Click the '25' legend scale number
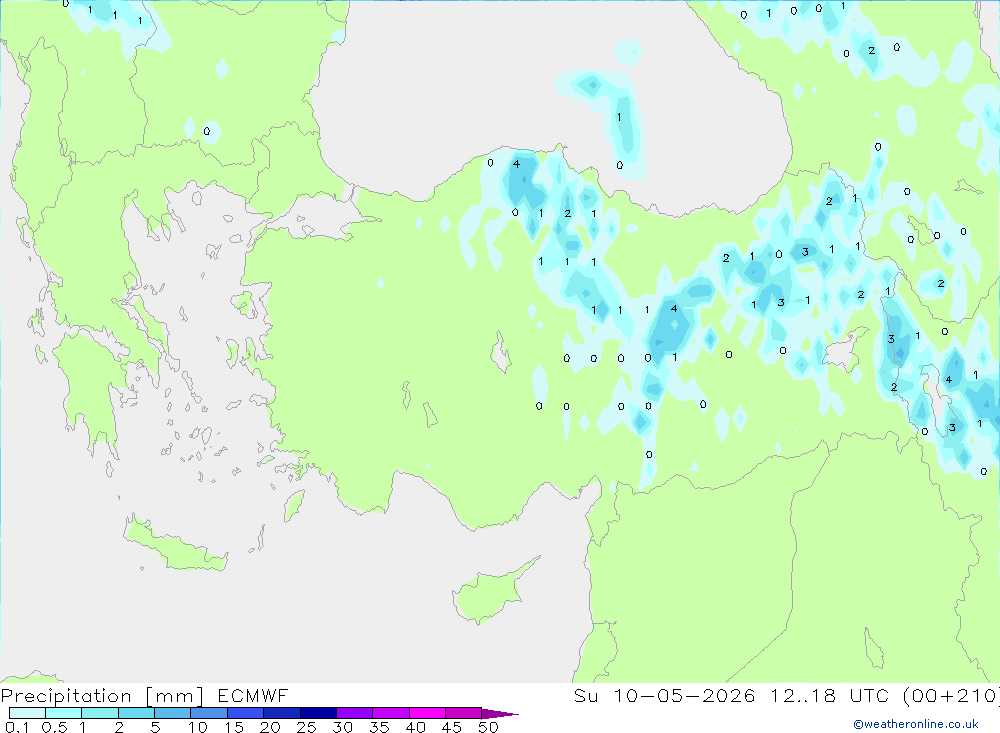1000x733 pixels. 306,727
